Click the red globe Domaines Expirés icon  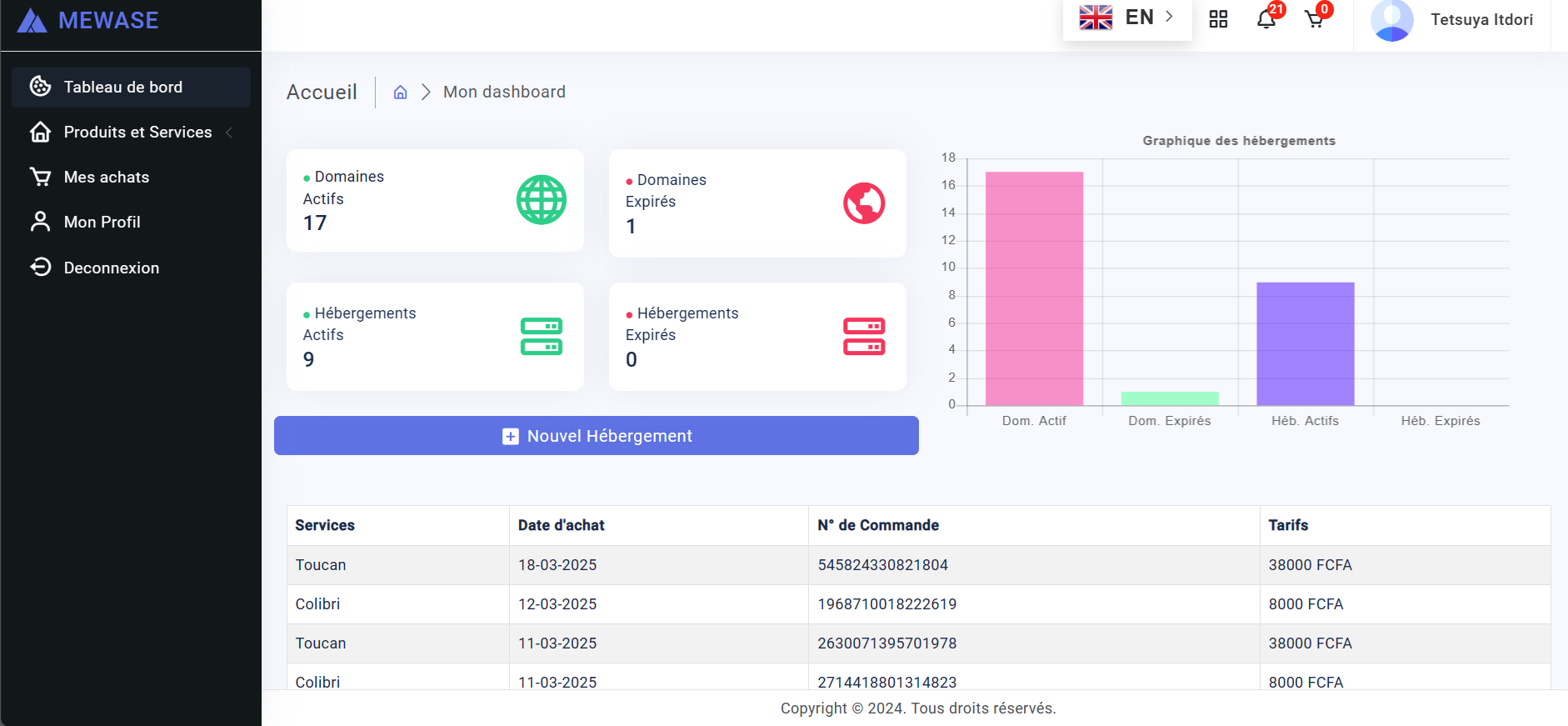[x=863, y=203]
